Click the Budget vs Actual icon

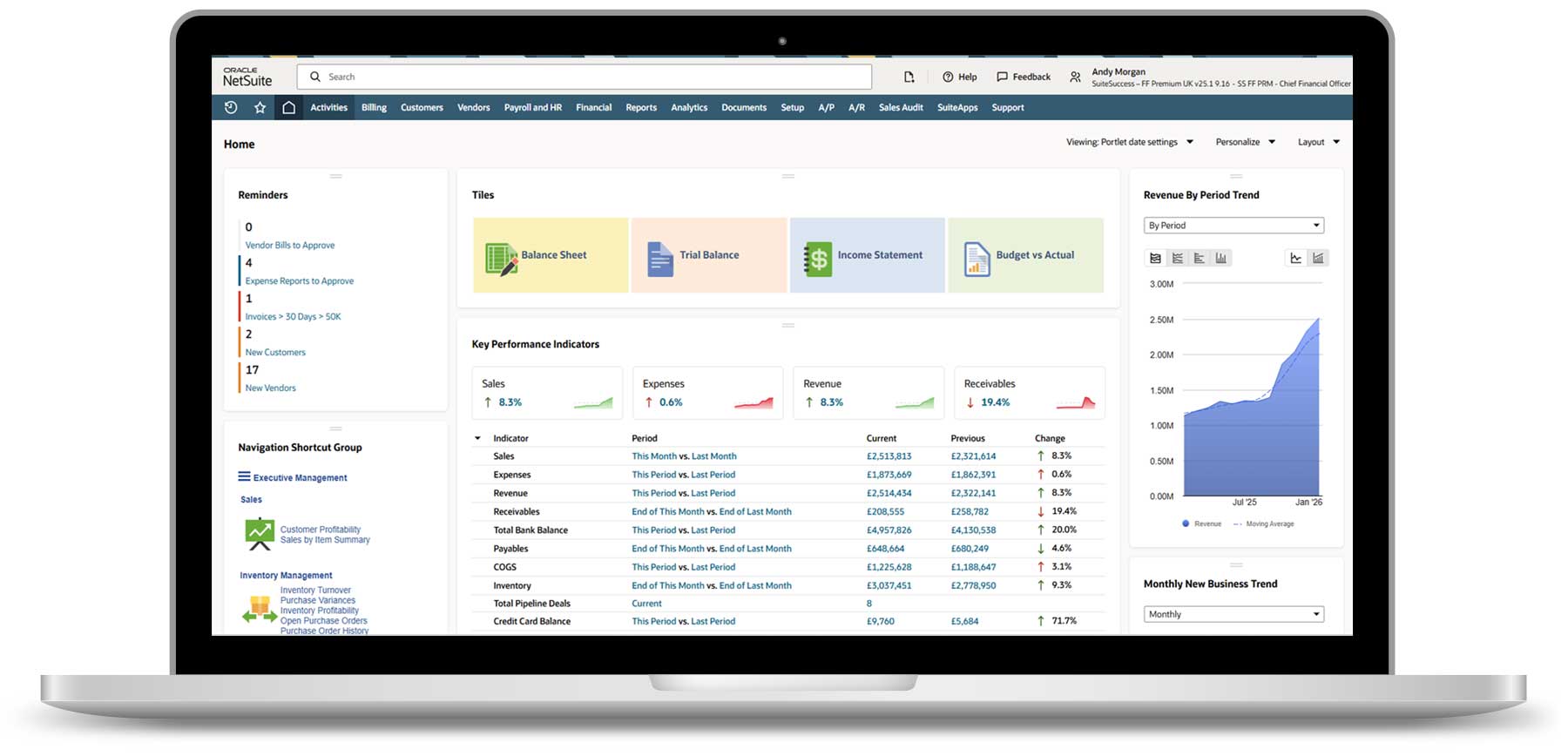pos(977,259)
